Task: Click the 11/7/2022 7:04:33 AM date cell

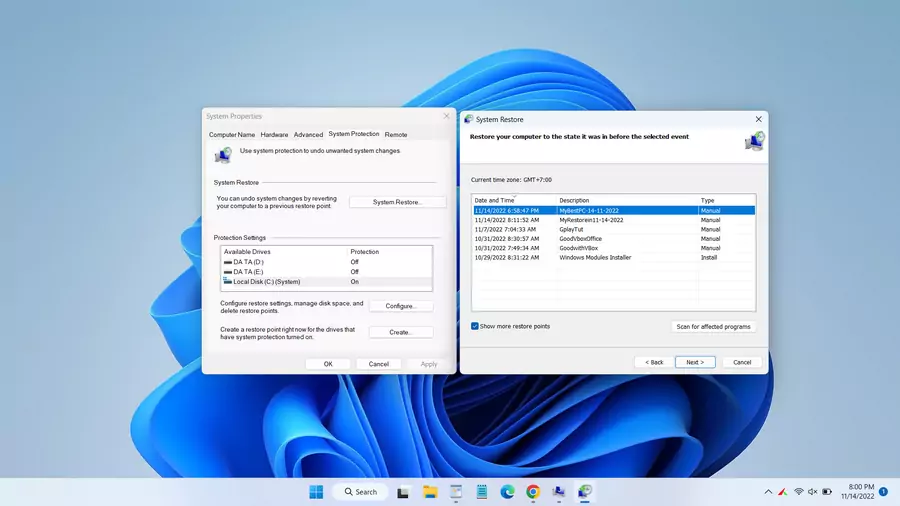Action: [505, 229]
